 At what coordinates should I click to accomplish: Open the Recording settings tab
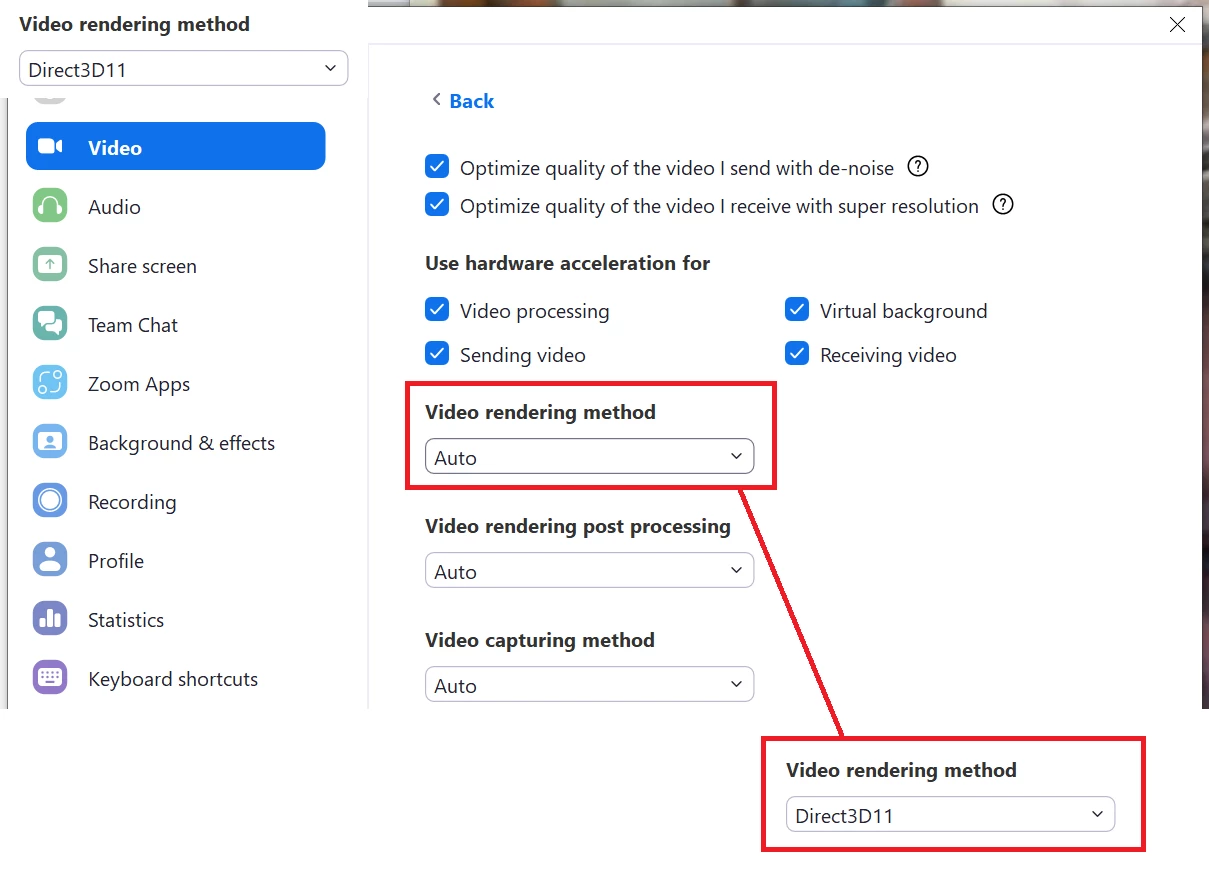[176, 501]
